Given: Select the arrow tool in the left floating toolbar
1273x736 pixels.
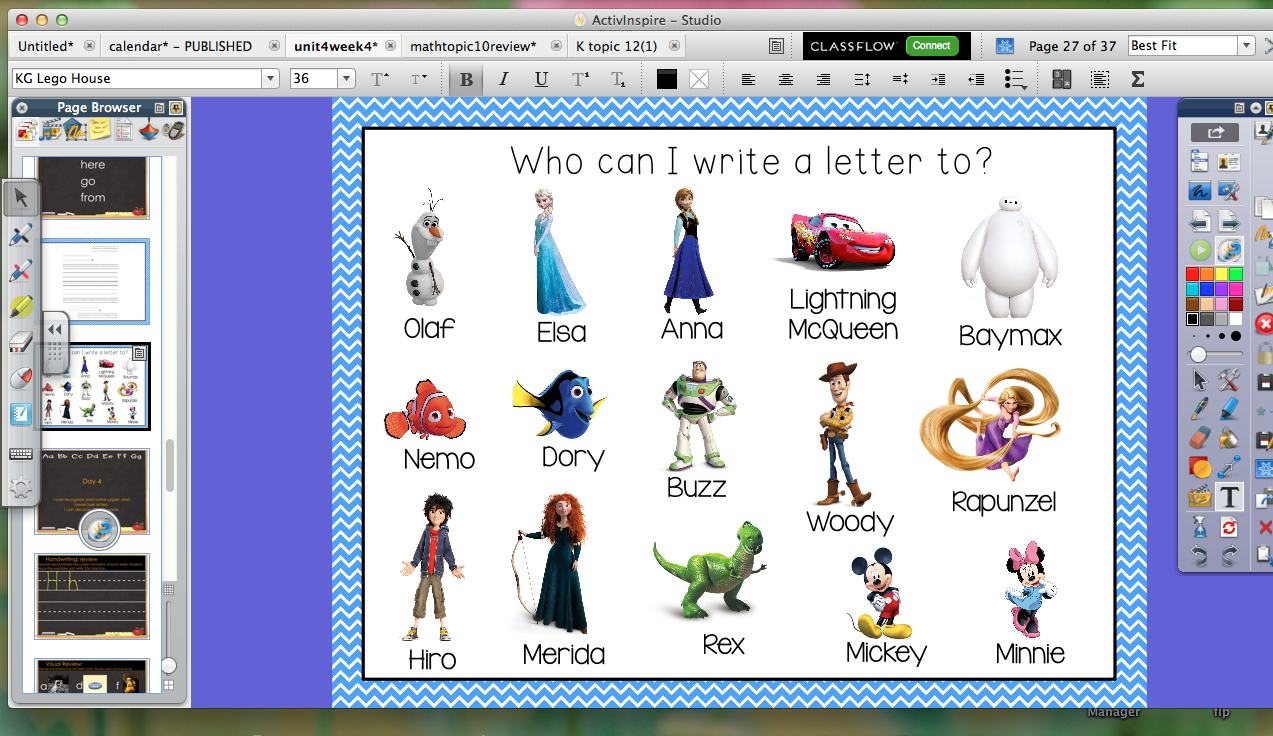Looking at the screenshot, I should [x=21, y=198].
